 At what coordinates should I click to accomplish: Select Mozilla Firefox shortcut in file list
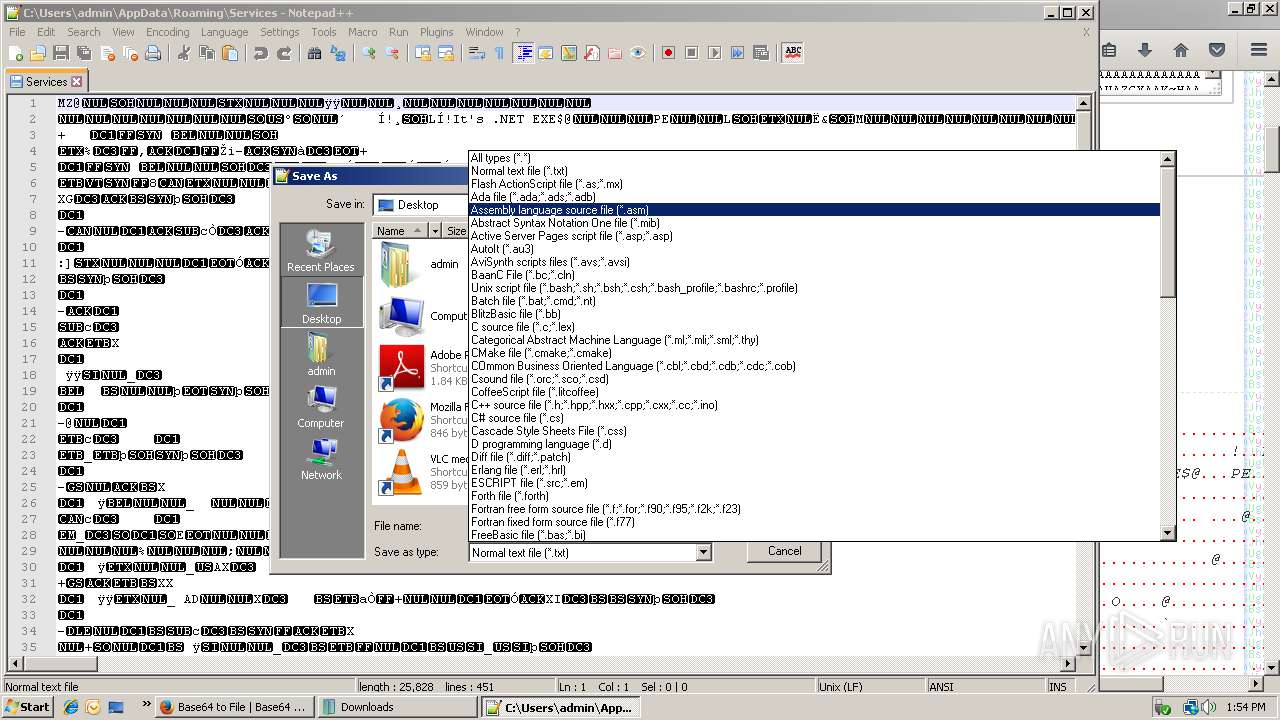422,420
